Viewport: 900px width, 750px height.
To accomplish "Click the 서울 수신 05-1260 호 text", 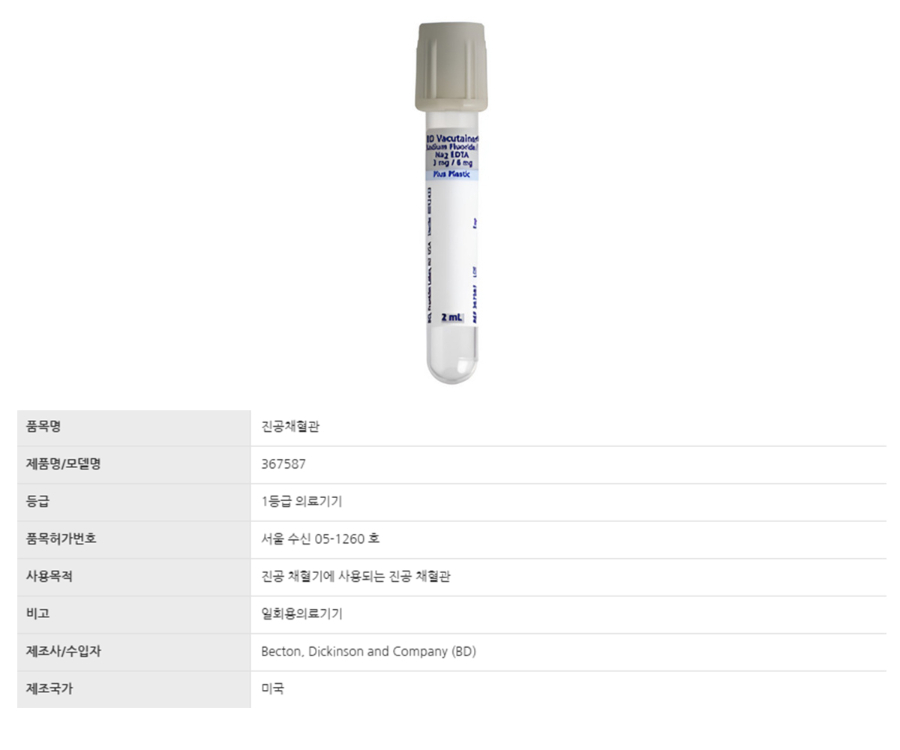I will [320, 539].
